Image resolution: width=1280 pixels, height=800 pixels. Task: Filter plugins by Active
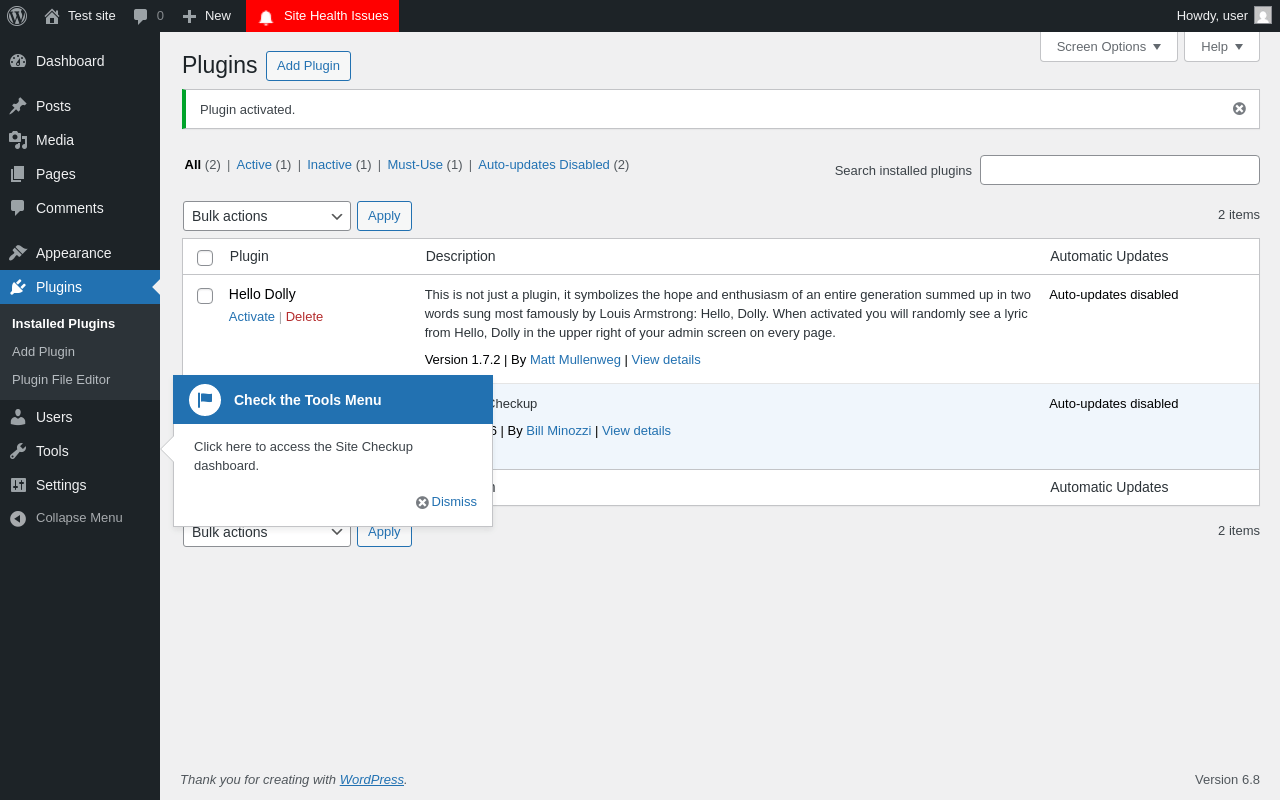(x=254, y=164)
